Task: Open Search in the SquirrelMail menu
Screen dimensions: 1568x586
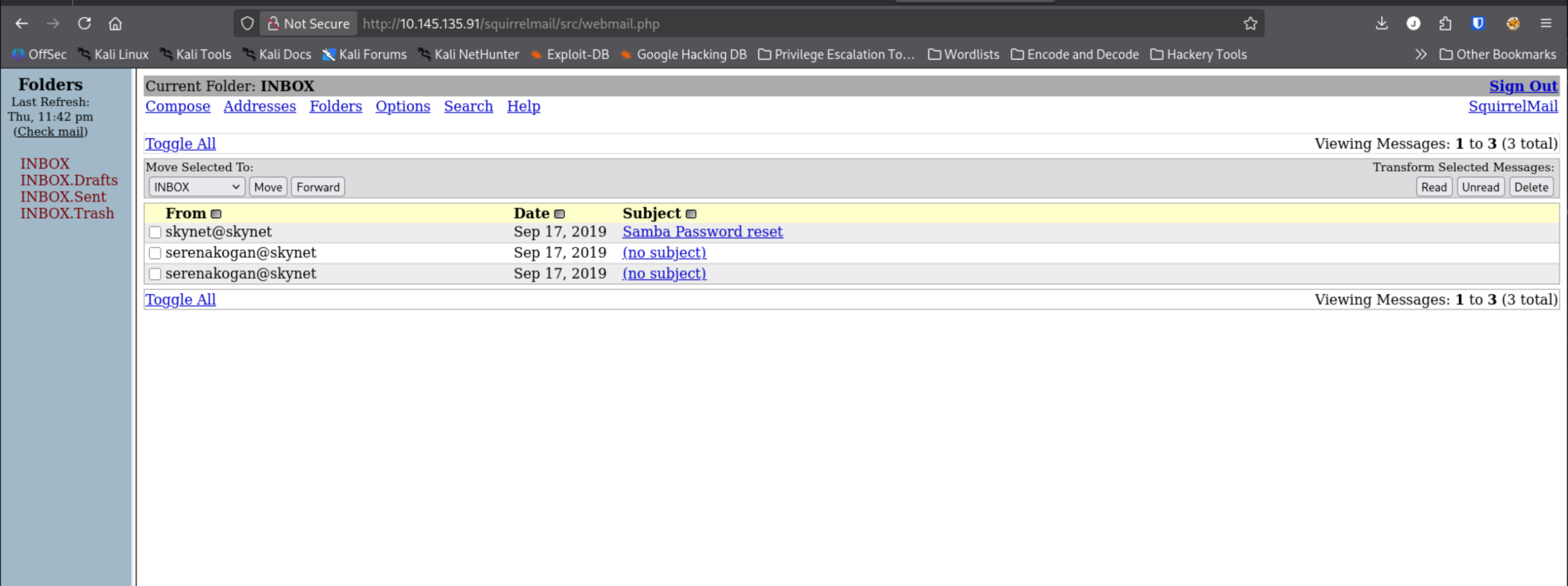Action: click(x=469, y=107)
